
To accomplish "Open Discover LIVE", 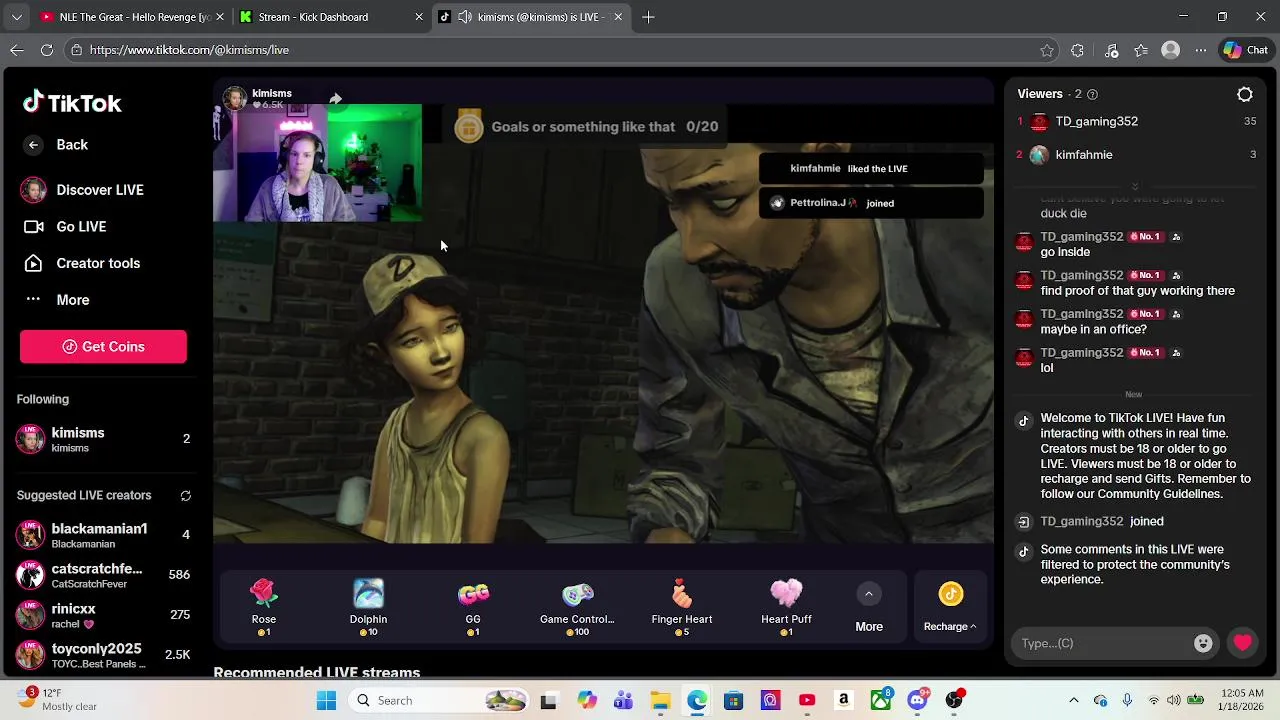I will click(x=83, y=190).
